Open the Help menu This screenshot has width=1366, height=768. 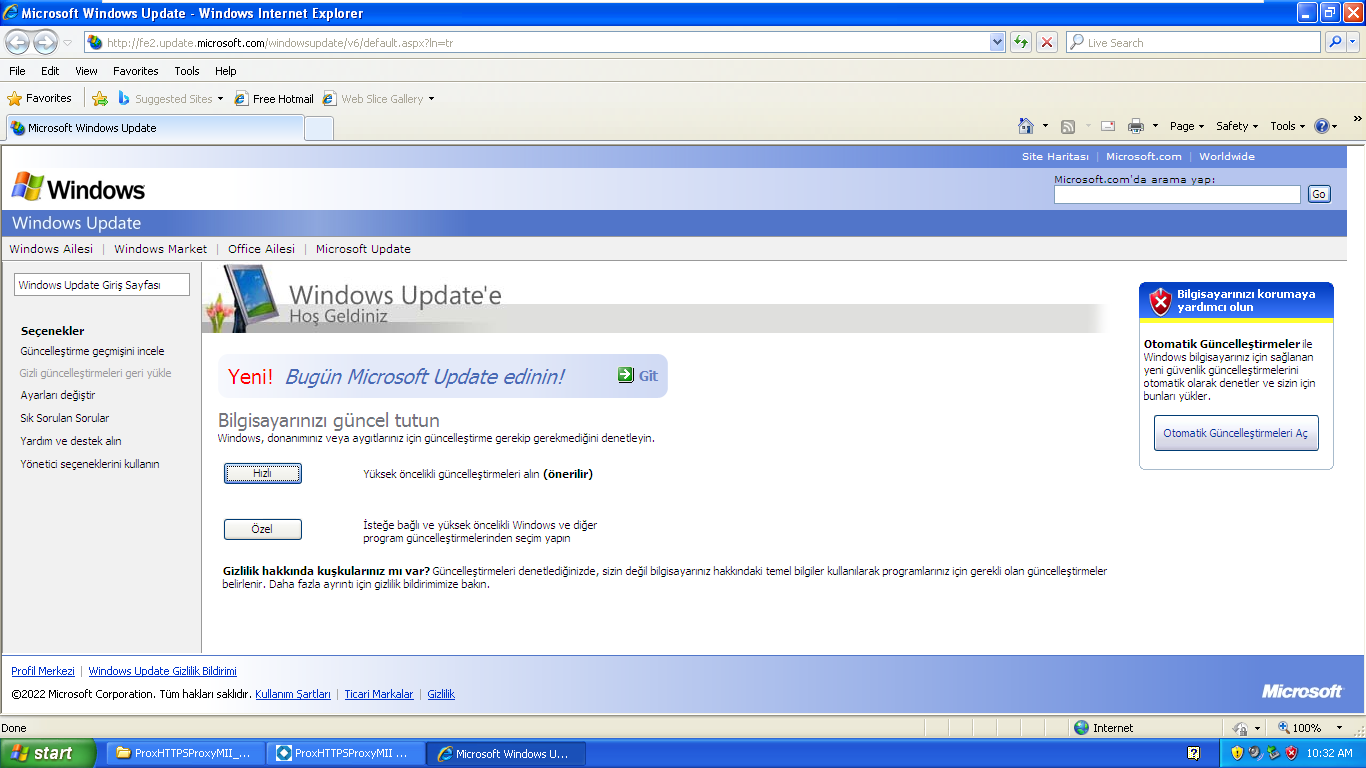226,71
